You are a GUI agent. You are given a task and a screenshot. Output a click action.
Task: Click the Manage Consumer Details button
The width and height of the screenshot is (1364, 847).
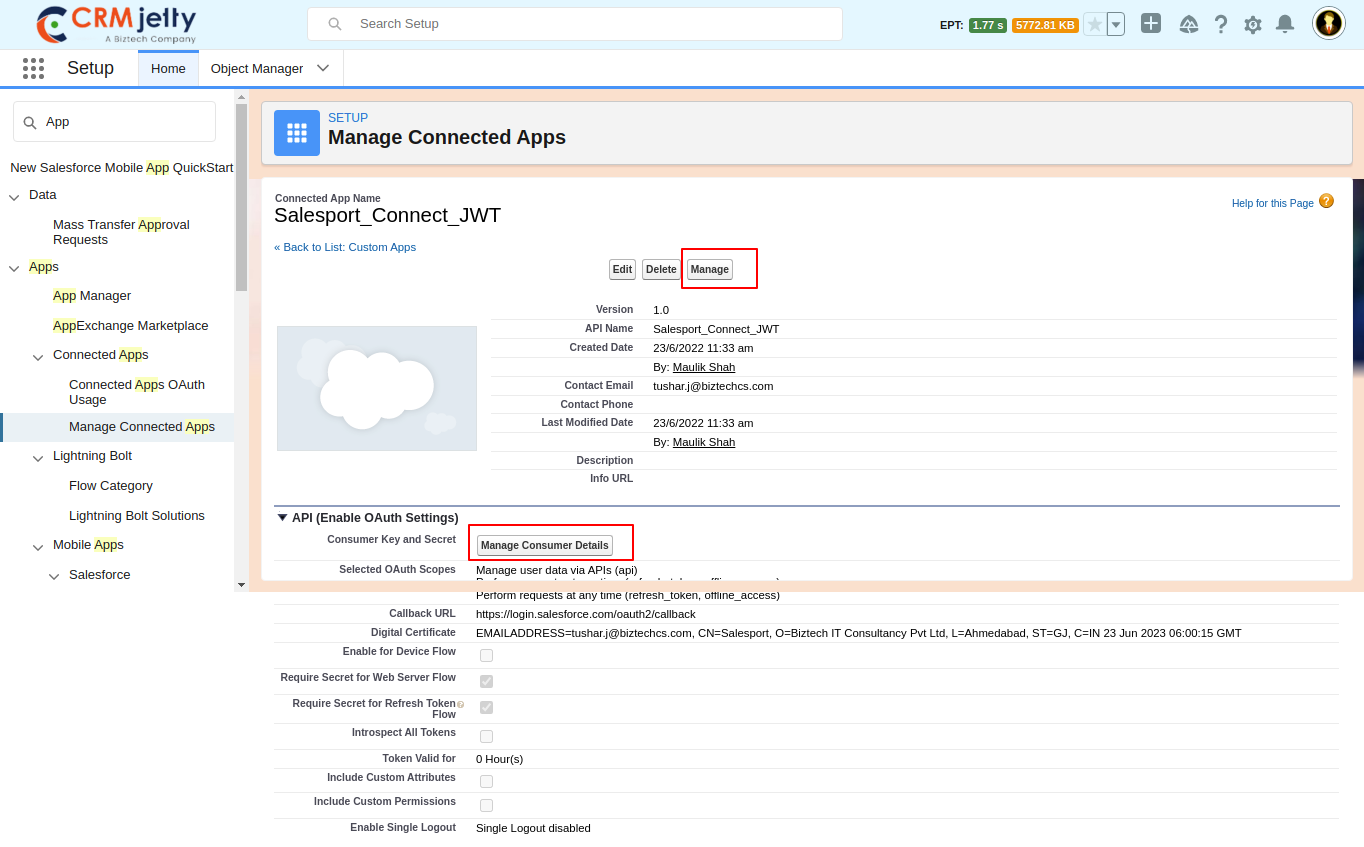545,545
